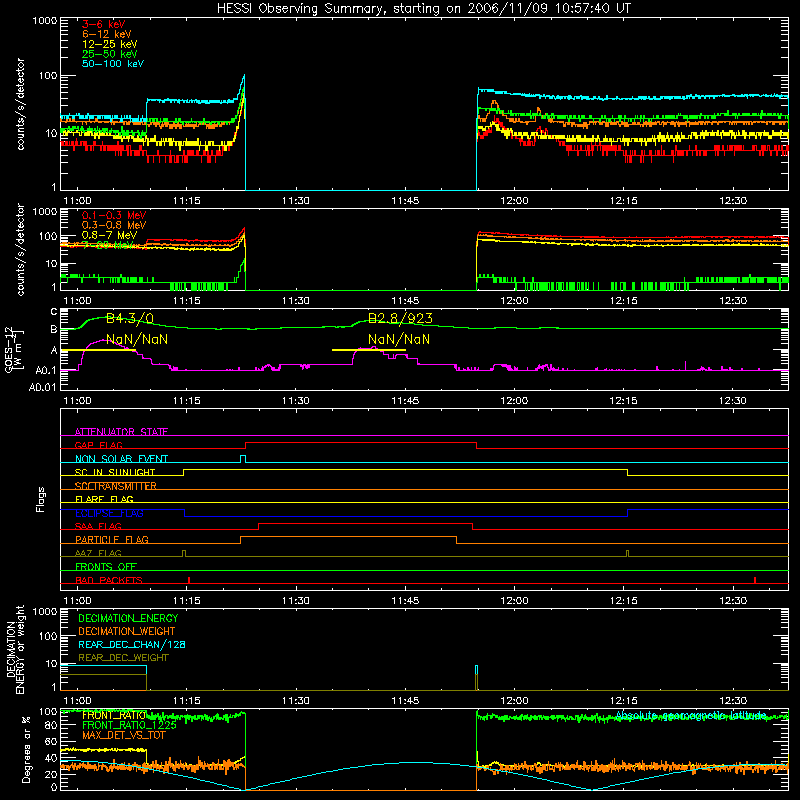The height and width of the screenshot is (800, 800).
Task: Click the C level label on GOES axis
Action: tap(54, 312)
